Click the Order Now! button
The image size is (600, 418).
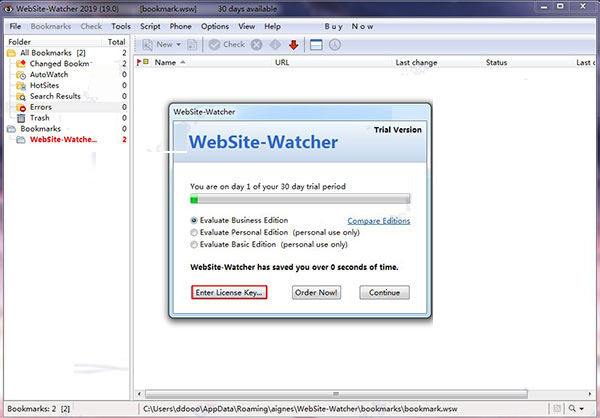coord(316,292)
